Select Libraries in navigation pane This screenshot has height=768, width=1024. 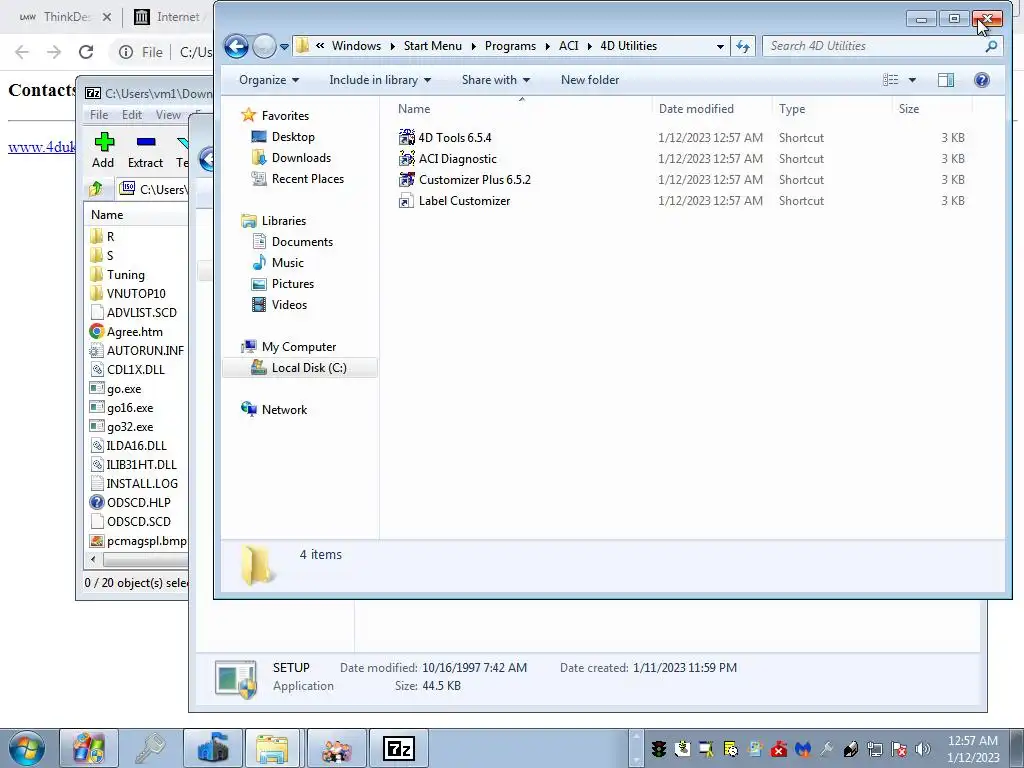[283, 221]
